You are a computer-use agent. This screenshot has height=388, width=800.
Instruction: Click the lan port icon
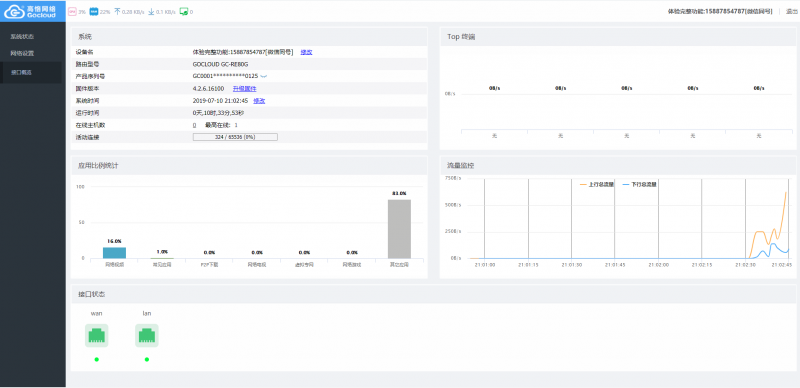146,335
